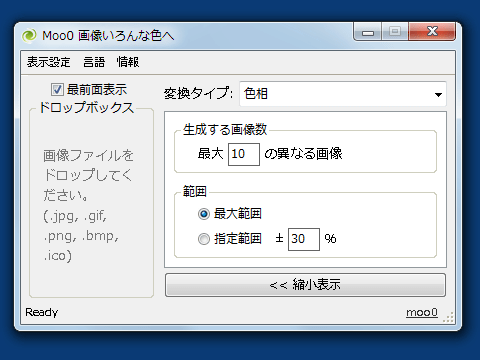Viewport: 480px width, 360px height.
Task: Click the image drop box area
Action: pos(91,203)
